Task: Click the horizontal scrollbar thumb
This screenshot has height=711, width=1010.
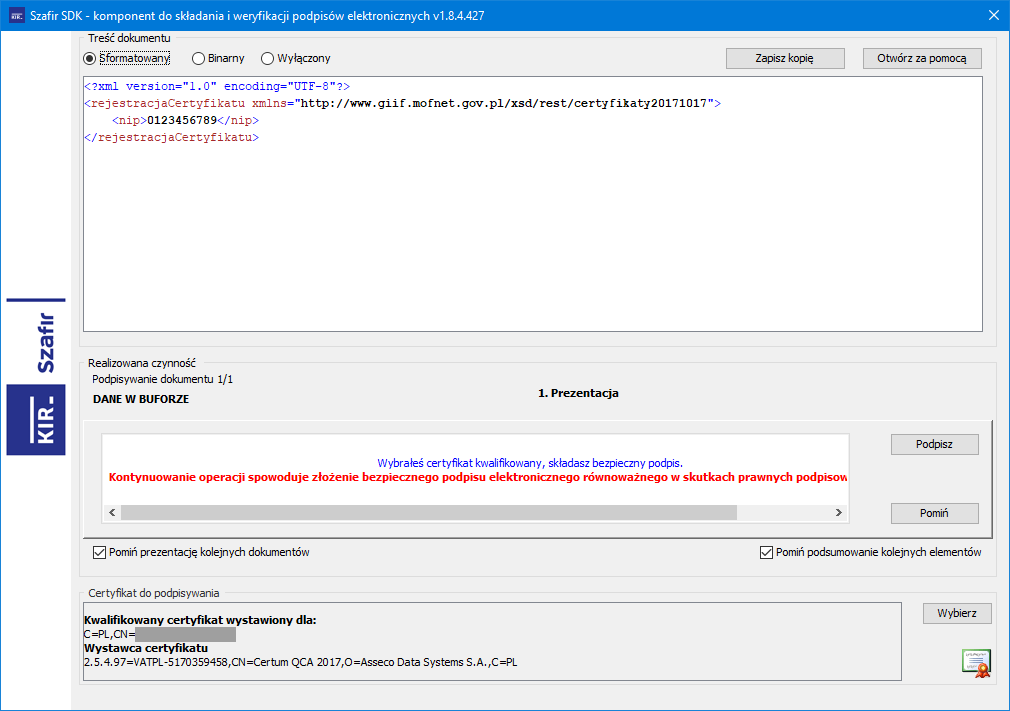Action: (428, 513)
